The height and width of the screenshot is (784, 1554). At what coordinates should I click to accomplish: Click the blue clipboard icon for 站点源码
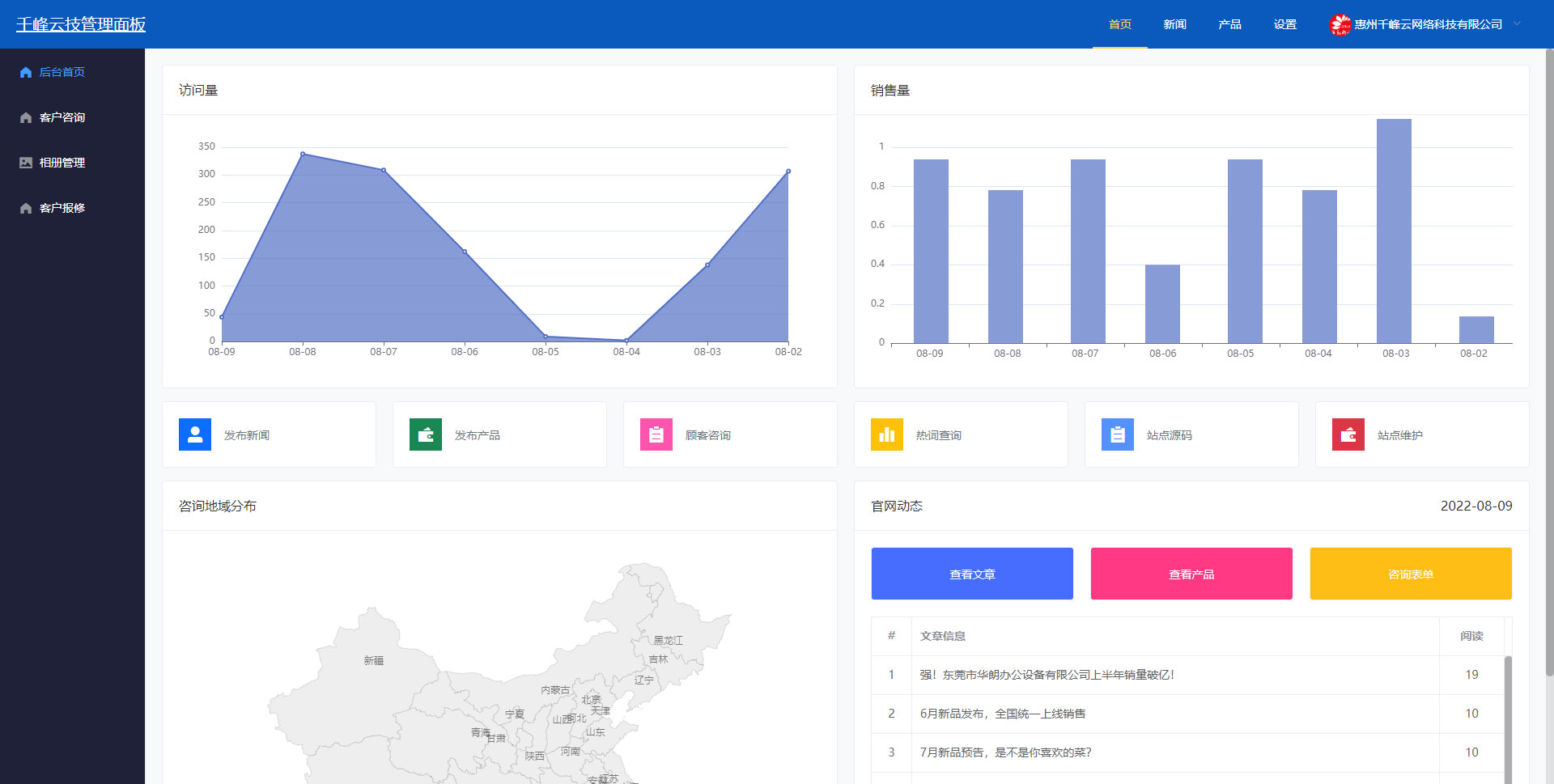pos(1118,434)
